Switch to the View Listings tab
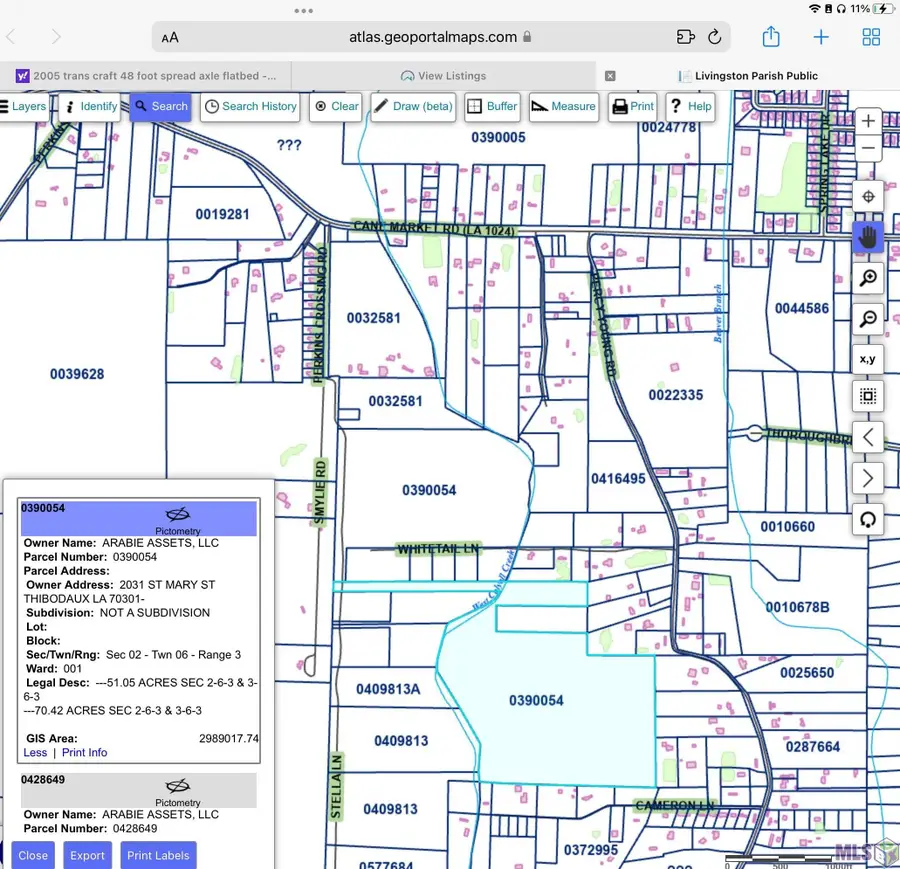The height and width of the screenshot is (869, 900). pos(443,76)
